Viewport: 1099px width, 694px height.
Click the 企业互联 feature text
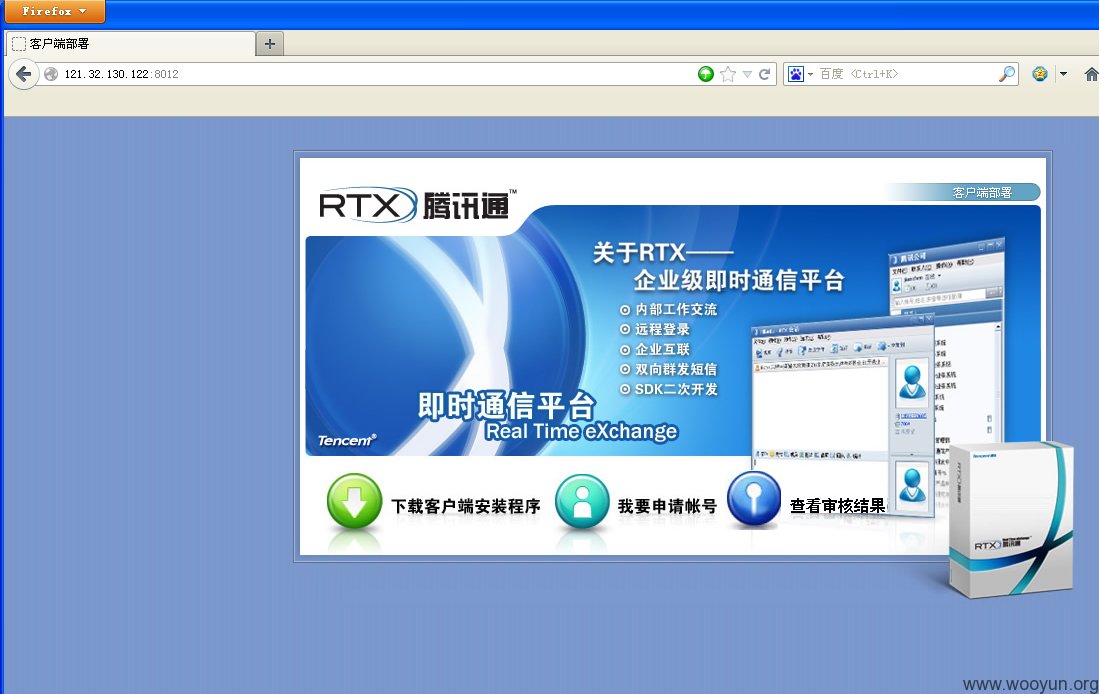coord(662,350)
